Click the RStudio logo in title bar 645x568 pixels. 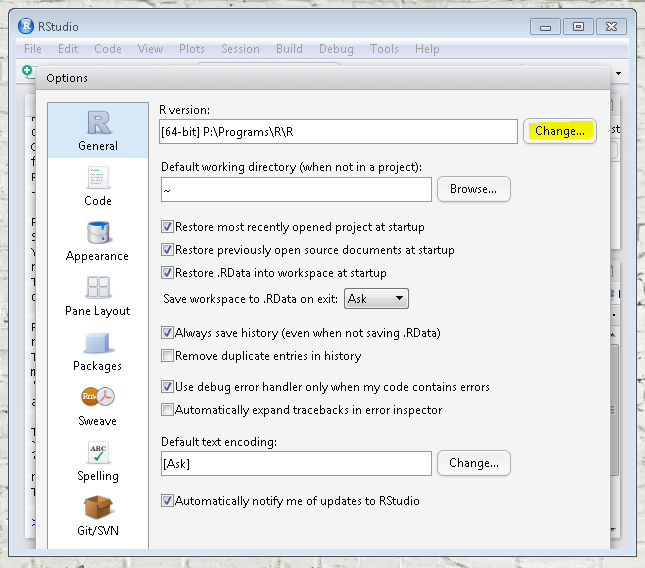pos(26,26)
